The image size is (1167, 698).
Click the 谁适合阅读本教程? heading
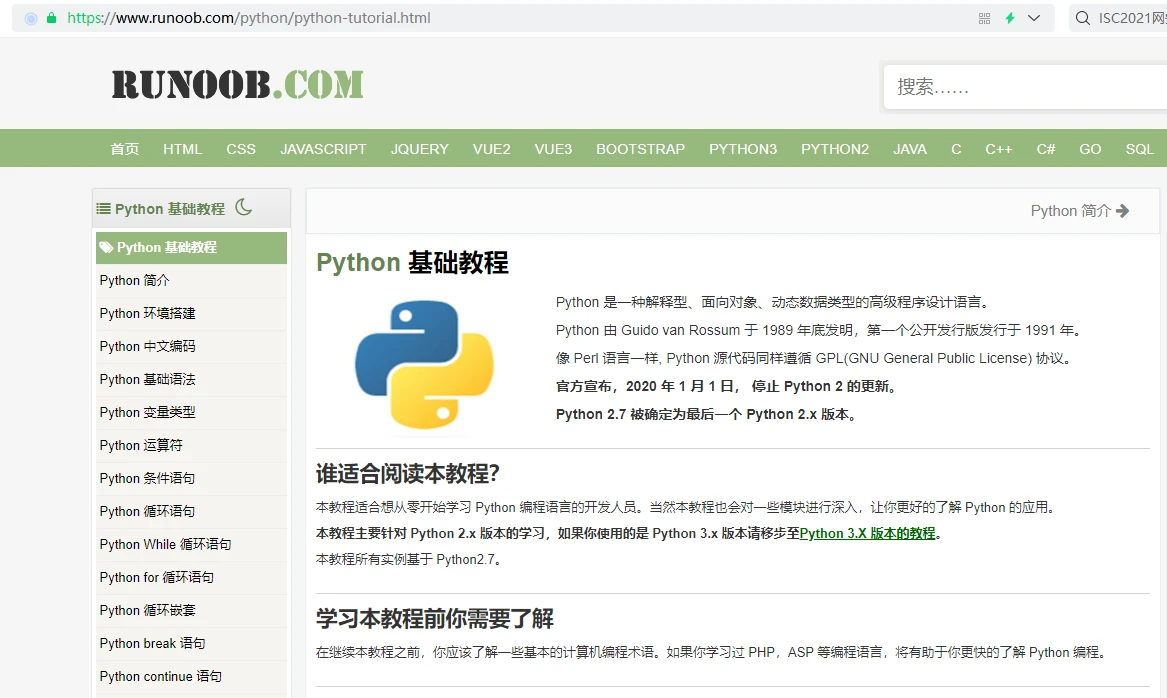click(407, 473)
